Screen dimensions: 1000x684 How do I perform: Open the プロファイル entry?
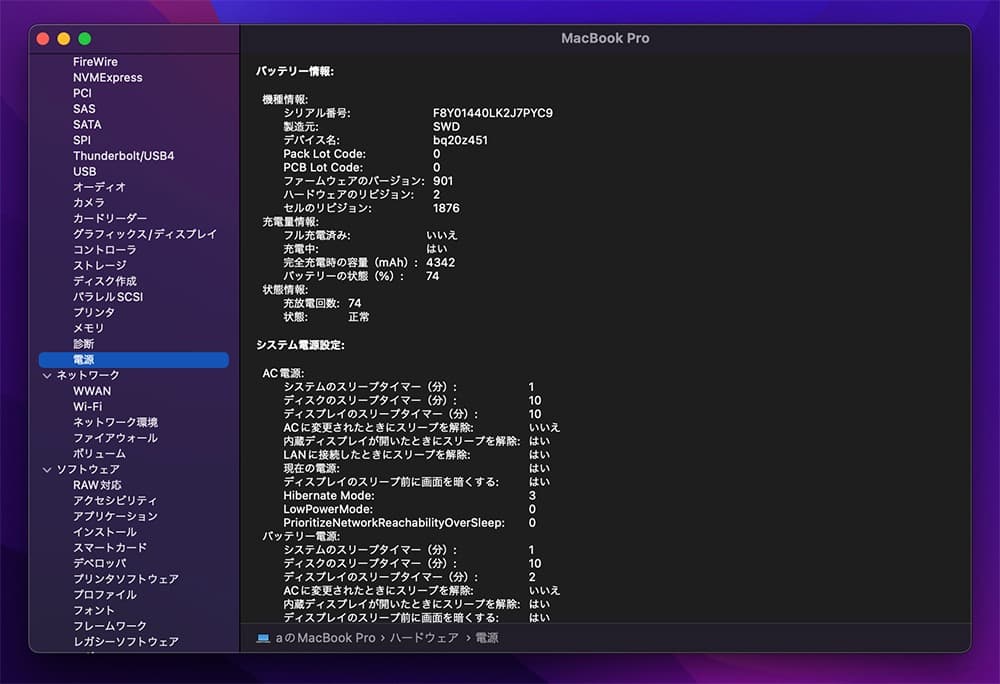pos(105,594)
